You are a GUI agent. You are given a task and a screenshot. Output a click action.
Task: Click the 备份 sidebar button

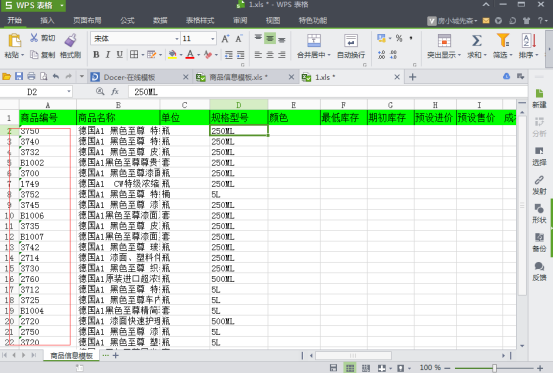click(539, 243)
